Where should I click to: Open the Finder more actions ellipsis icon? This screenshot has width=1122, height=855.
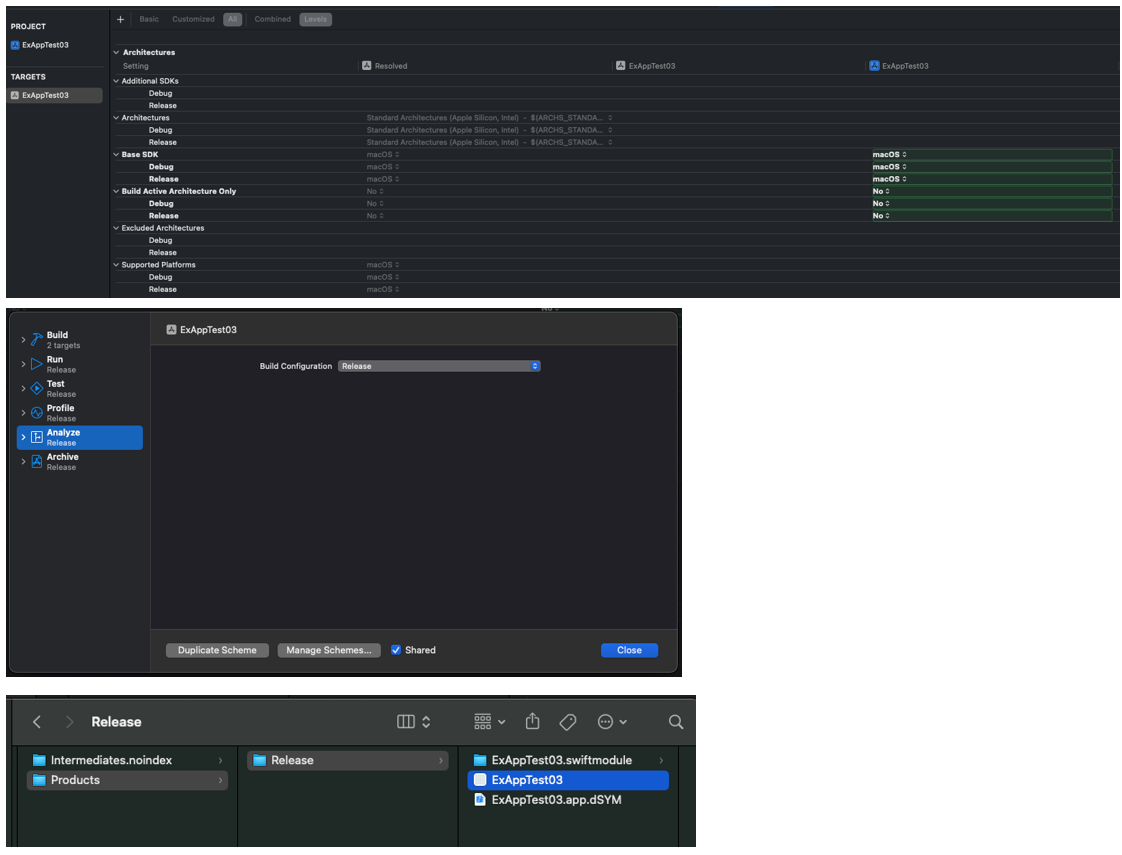tap(611, 722)
